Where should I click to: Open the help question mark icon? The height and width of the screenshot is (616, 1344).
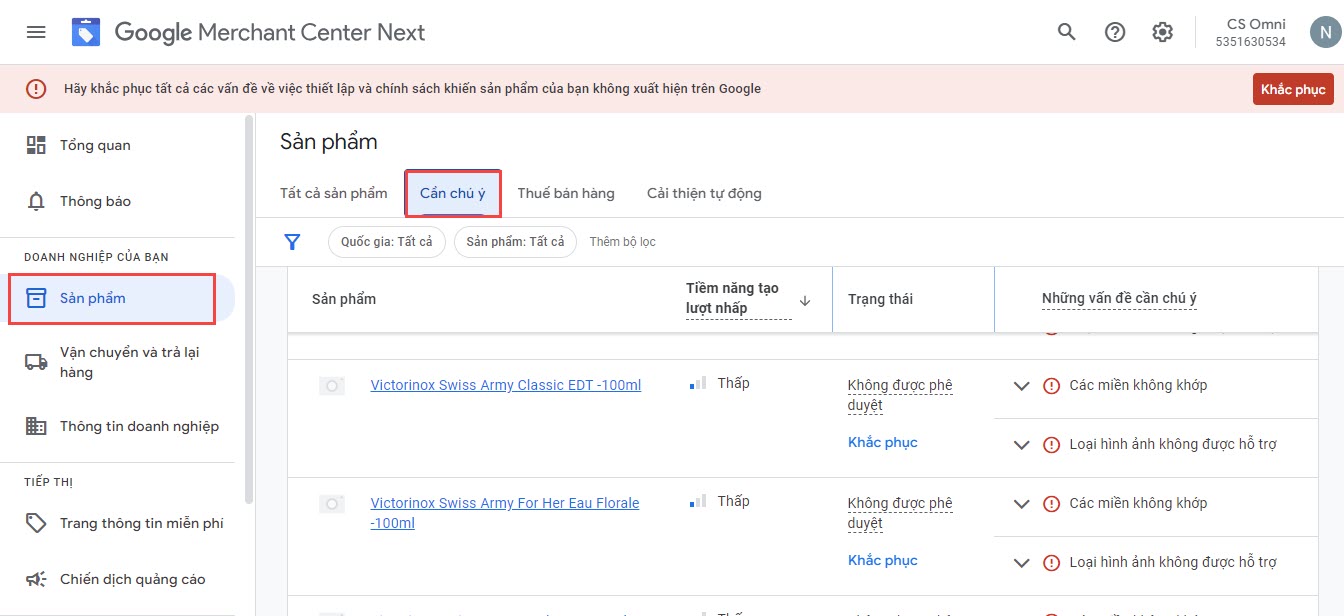(1115, 32)
